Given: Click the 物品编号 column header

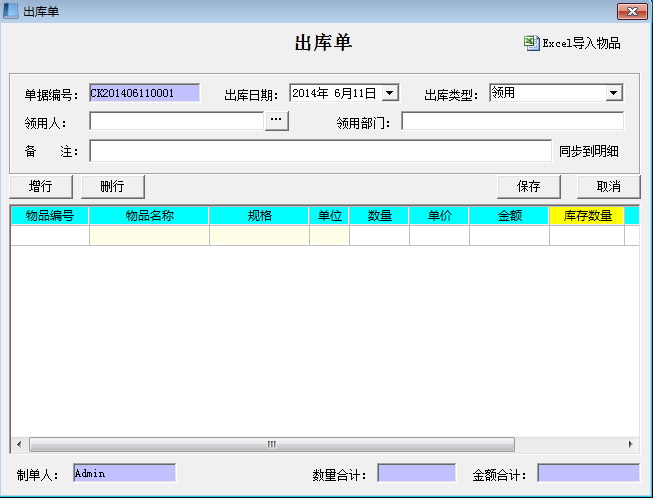Looking at the screenshot, I should (x=50, y=216).
